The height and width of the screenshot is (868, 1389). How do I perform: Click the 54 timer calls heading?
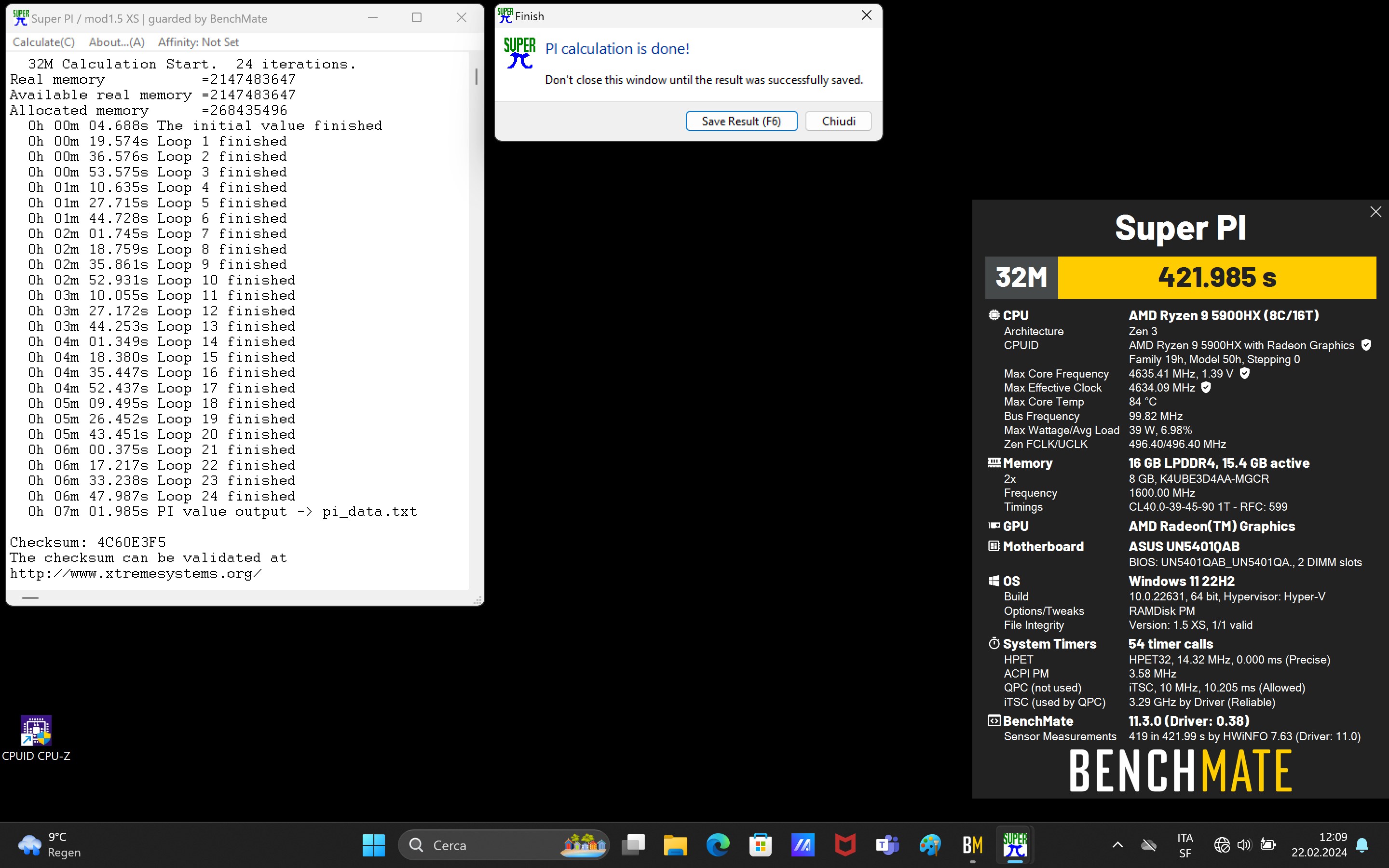[x=1171, y=644]
